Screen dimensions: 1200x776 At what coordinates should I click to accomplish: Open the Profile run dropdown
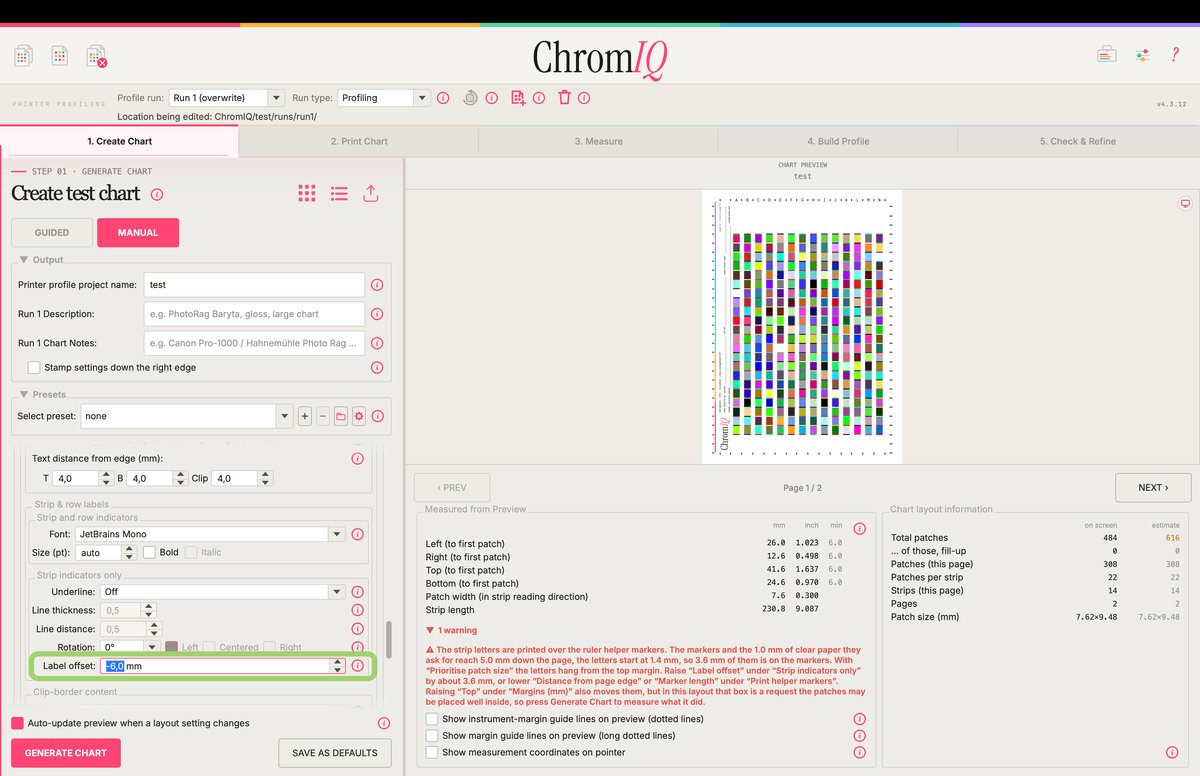227,98
